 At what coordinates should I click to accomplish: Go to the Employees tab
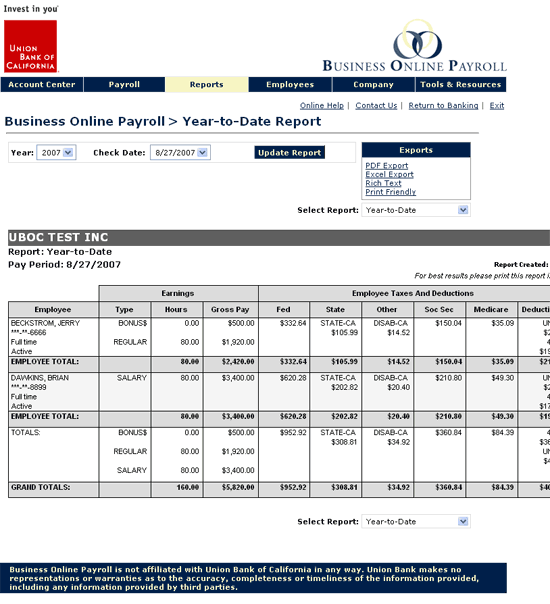point(290,84)
